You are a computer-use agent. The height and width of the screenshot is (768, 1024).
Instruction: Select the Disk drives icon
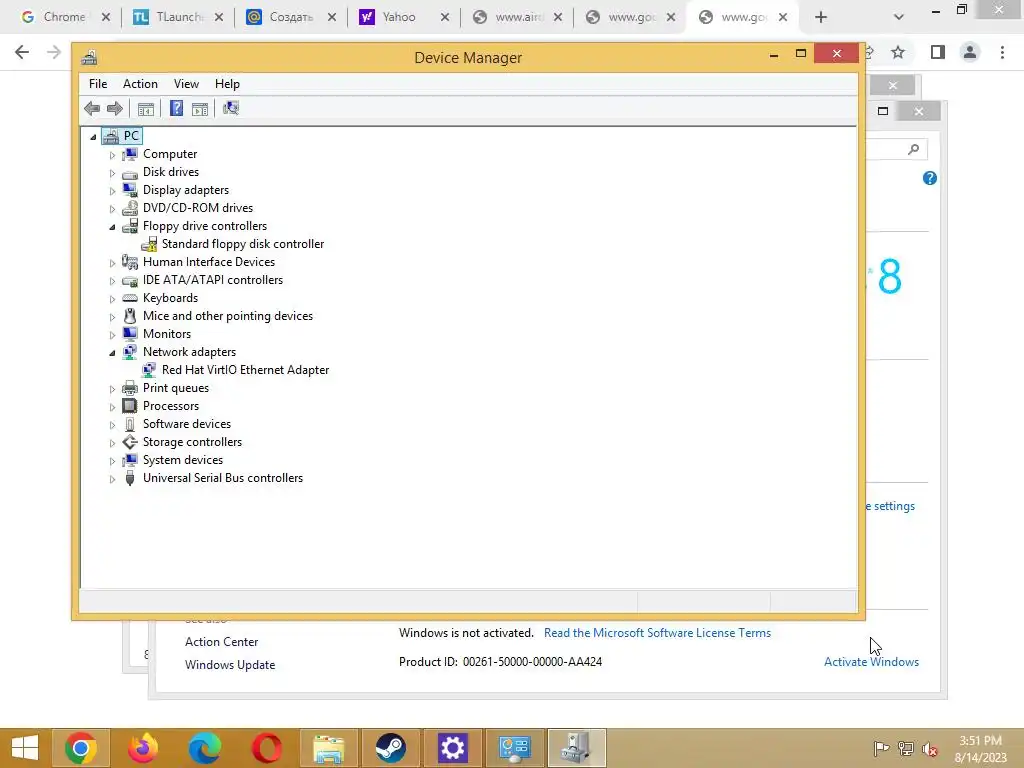(x=130, y=172)
